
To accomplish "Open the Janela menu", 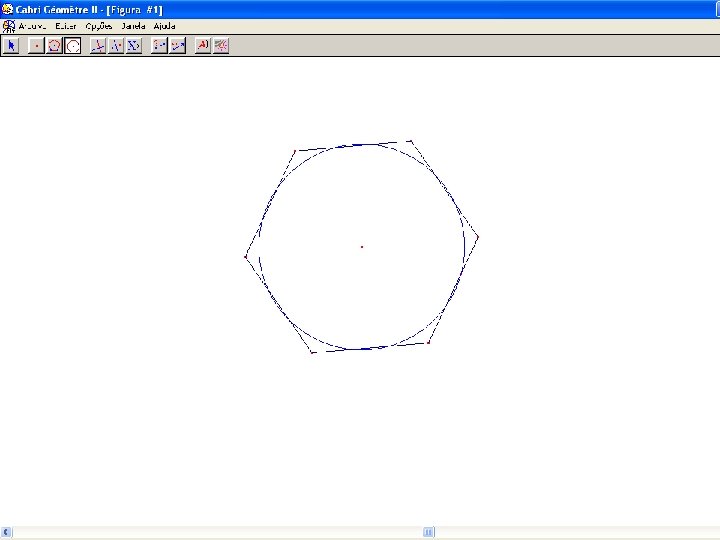I will (x=133, y=26).
